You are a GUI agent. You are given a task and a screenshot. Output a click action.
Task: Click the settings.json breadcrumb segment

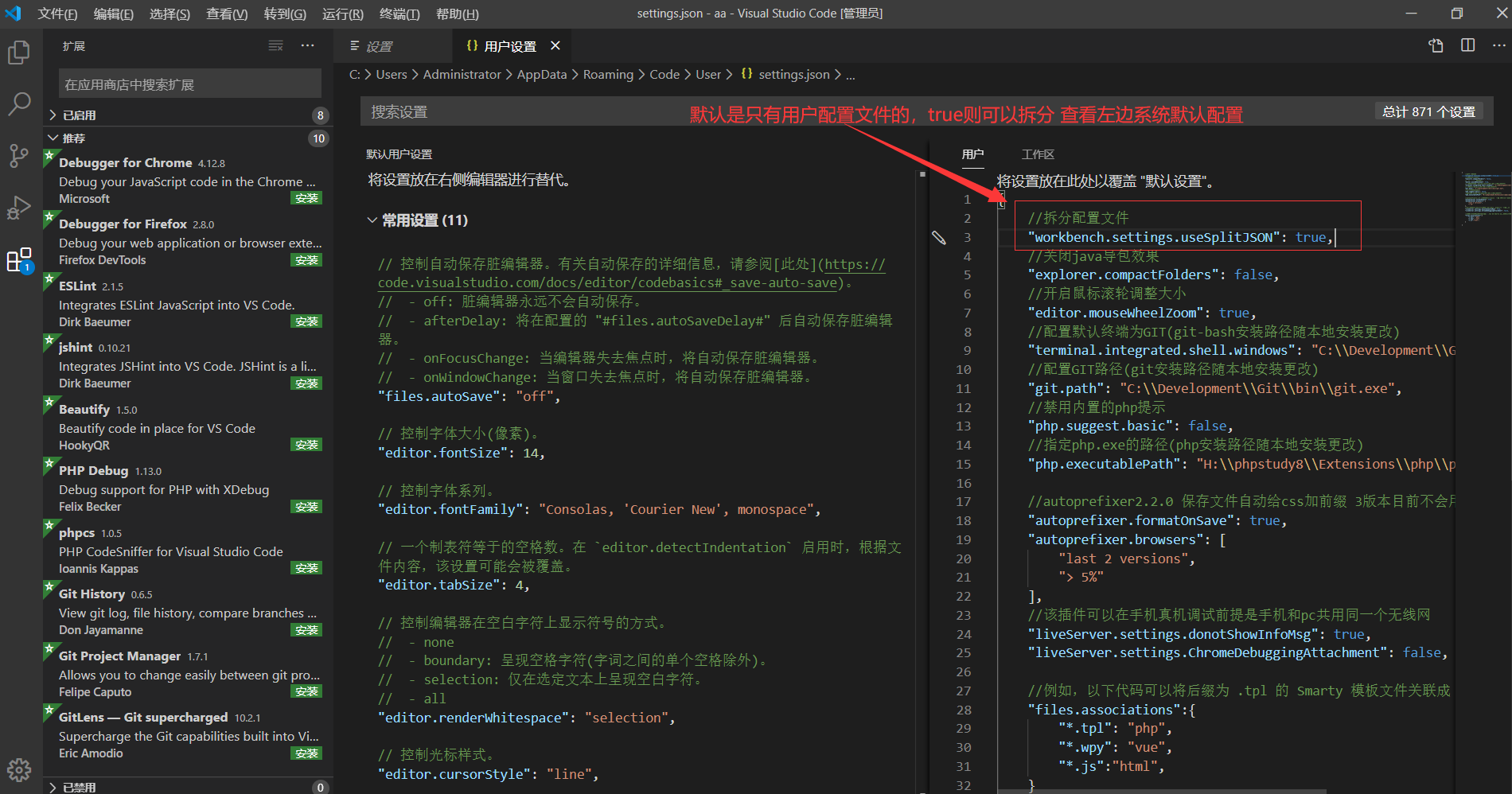794,74
